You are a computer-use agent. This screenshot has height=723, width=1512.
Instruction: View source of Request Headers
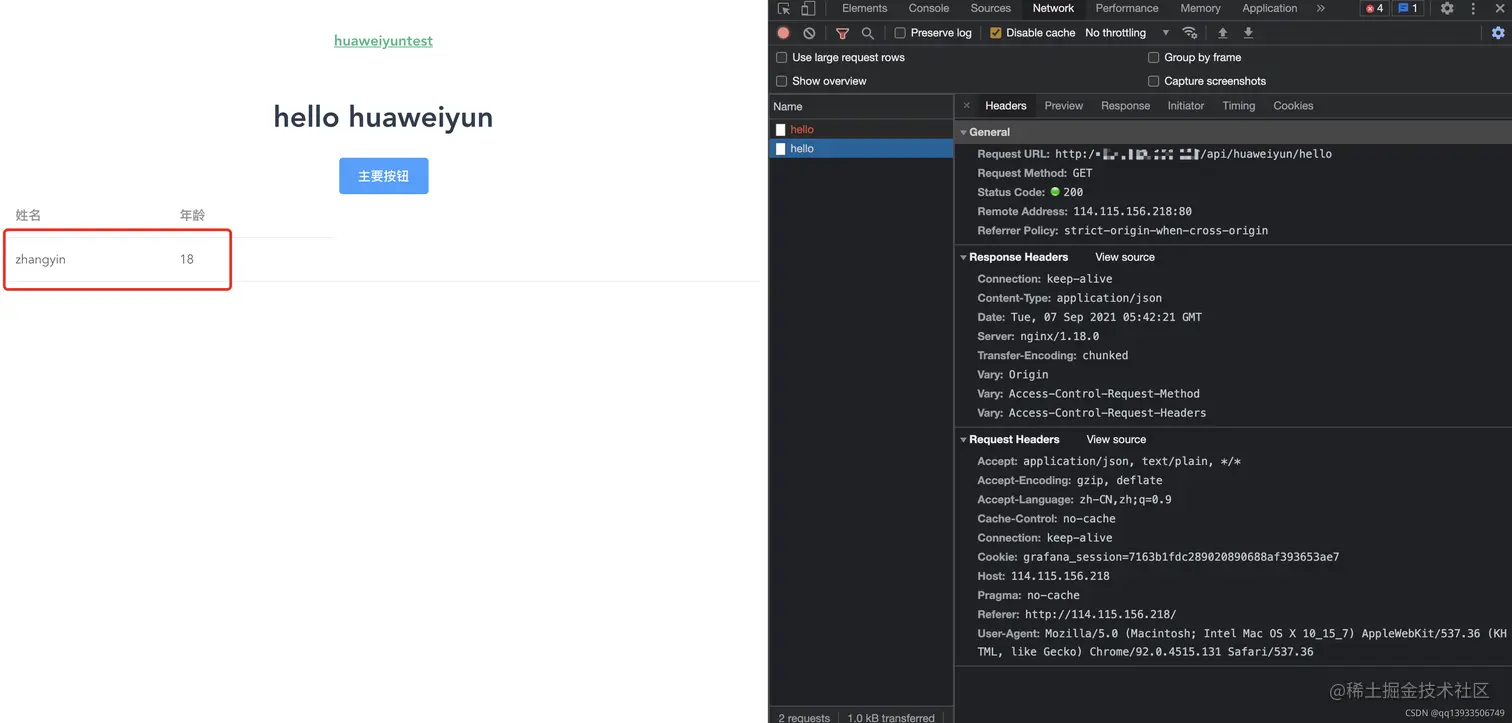pyautogui.click(x=1116, y=439)
